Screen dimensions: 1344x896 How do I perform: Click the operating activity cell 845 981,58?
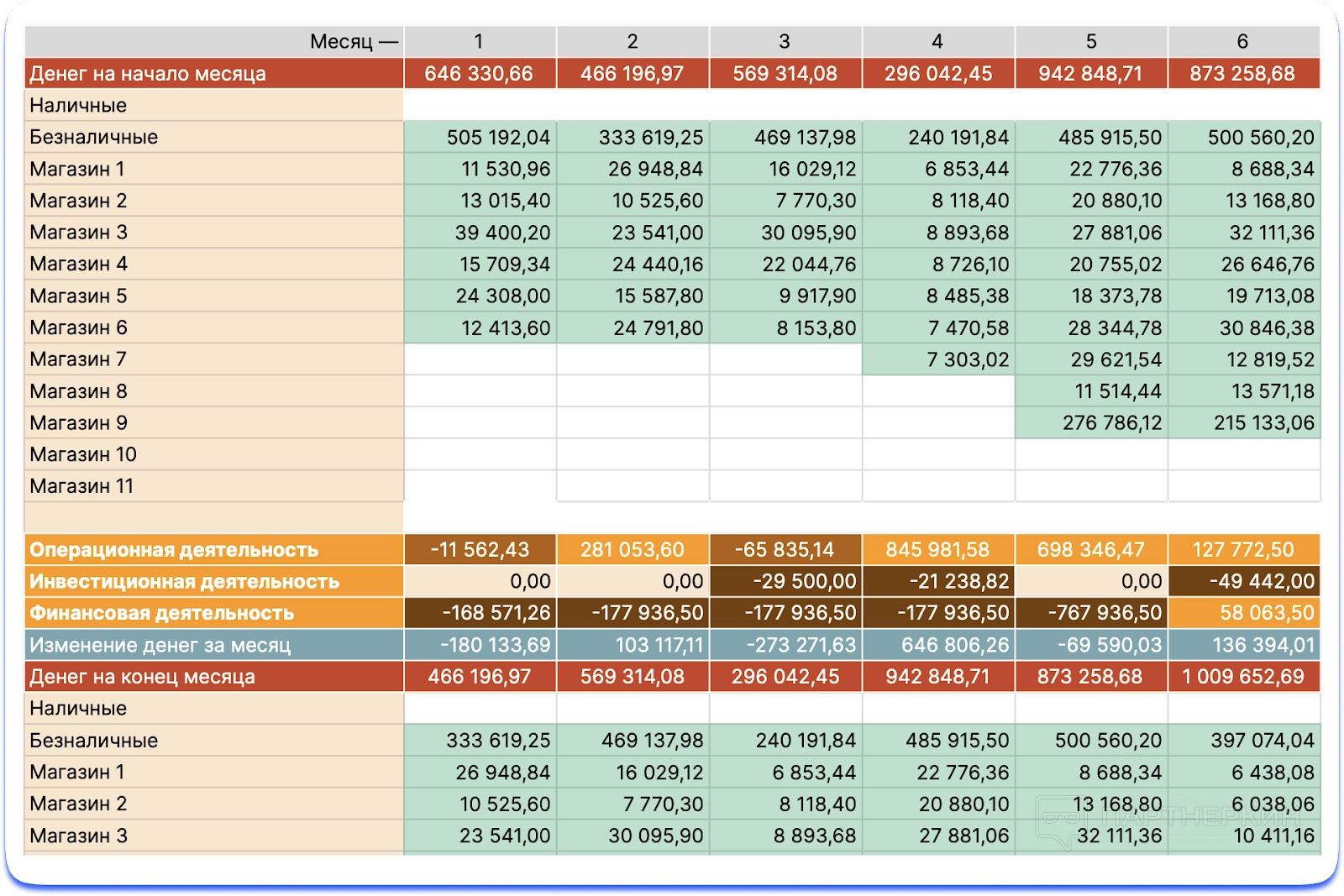(937, 550)
